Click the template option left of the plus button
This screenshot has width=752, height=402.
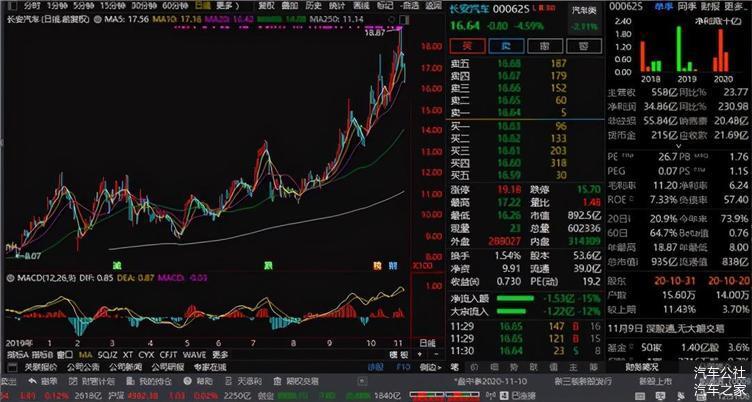click(x=399, y=355)
